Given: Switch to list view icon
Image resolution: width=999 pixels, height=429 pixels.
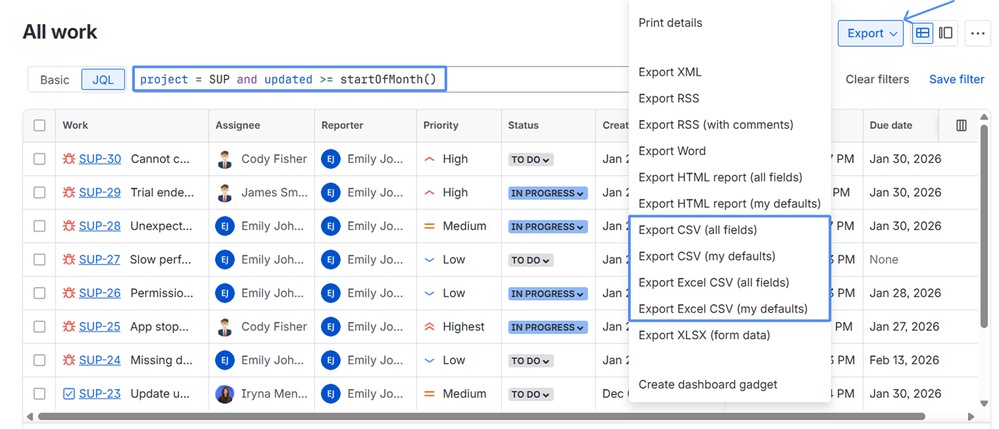Looking at the screenshot, I should pyautogui.click(x=923, y=33).
